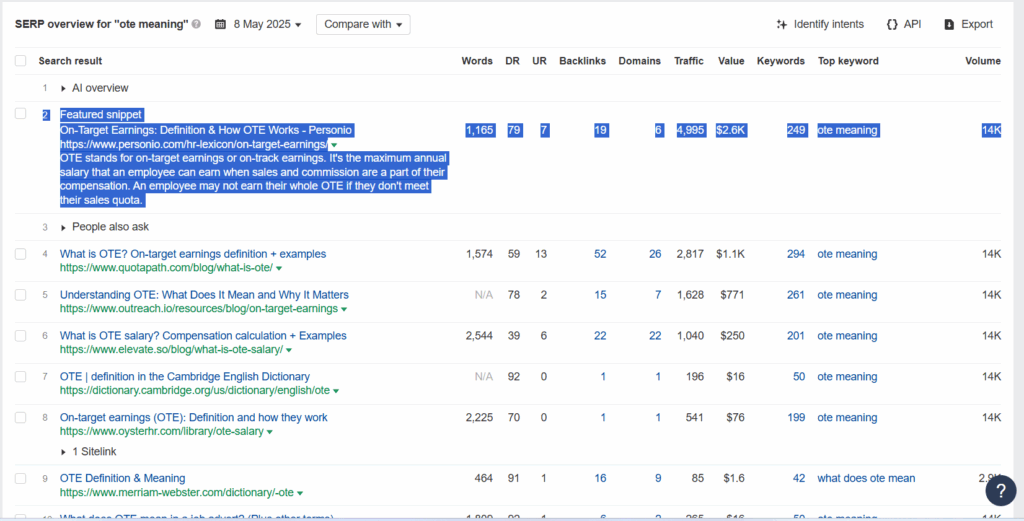Click keywords count 249 in featured snippet row
This screenshot has height=521, width=1024.
tap(796, 131)
